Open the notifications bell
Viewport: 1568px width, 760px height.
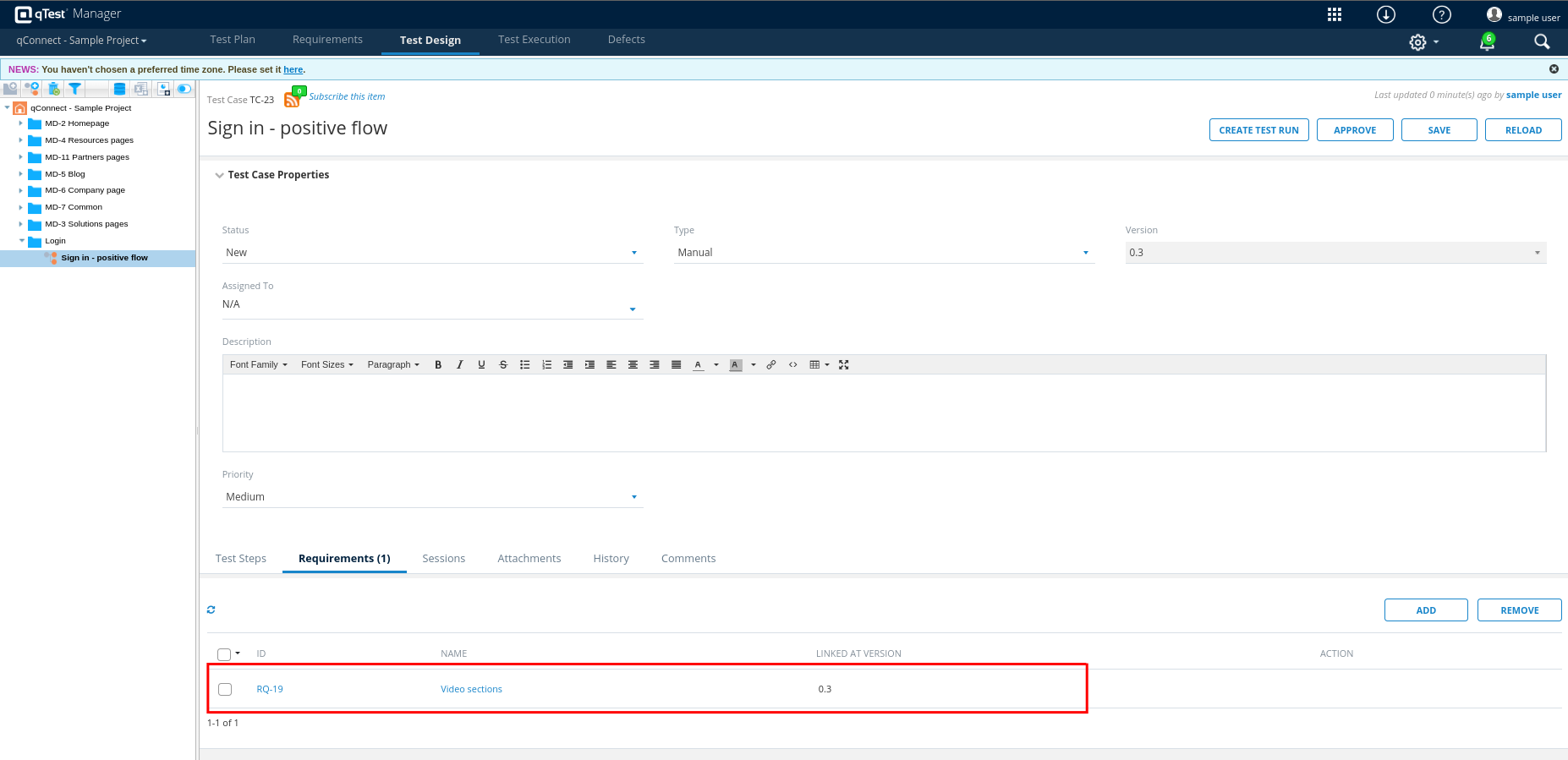[x=1486, y=42]
